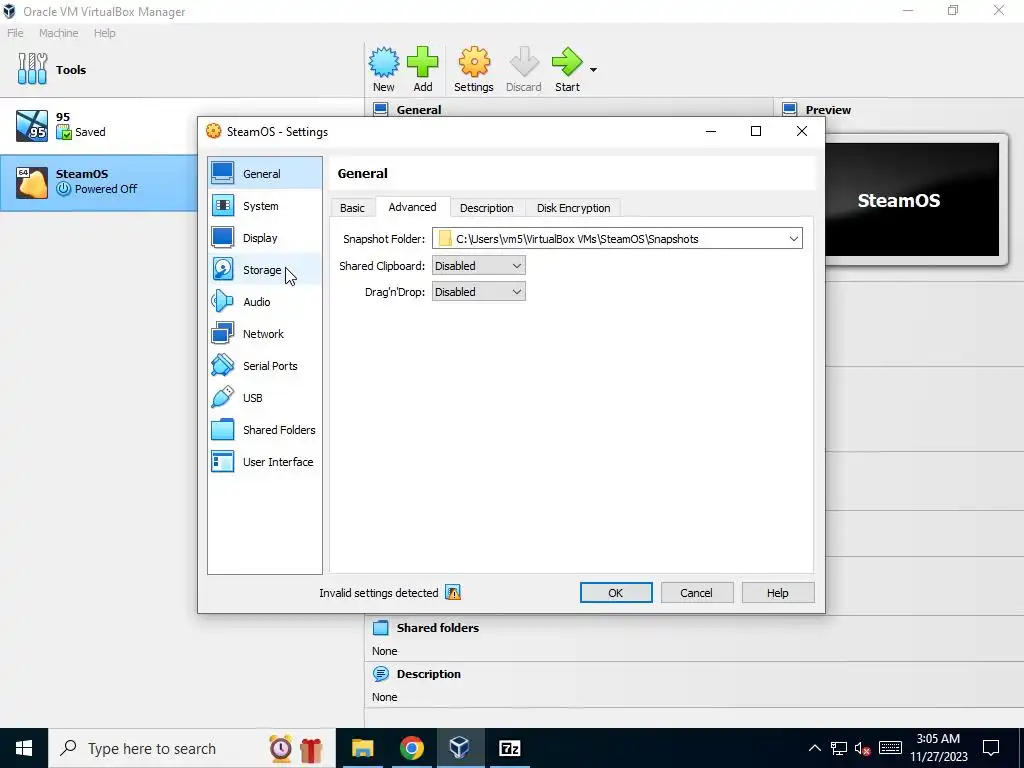Click the 'Invalid settings detected' text
Screen dimensions: 1024x768
[379, 593]
